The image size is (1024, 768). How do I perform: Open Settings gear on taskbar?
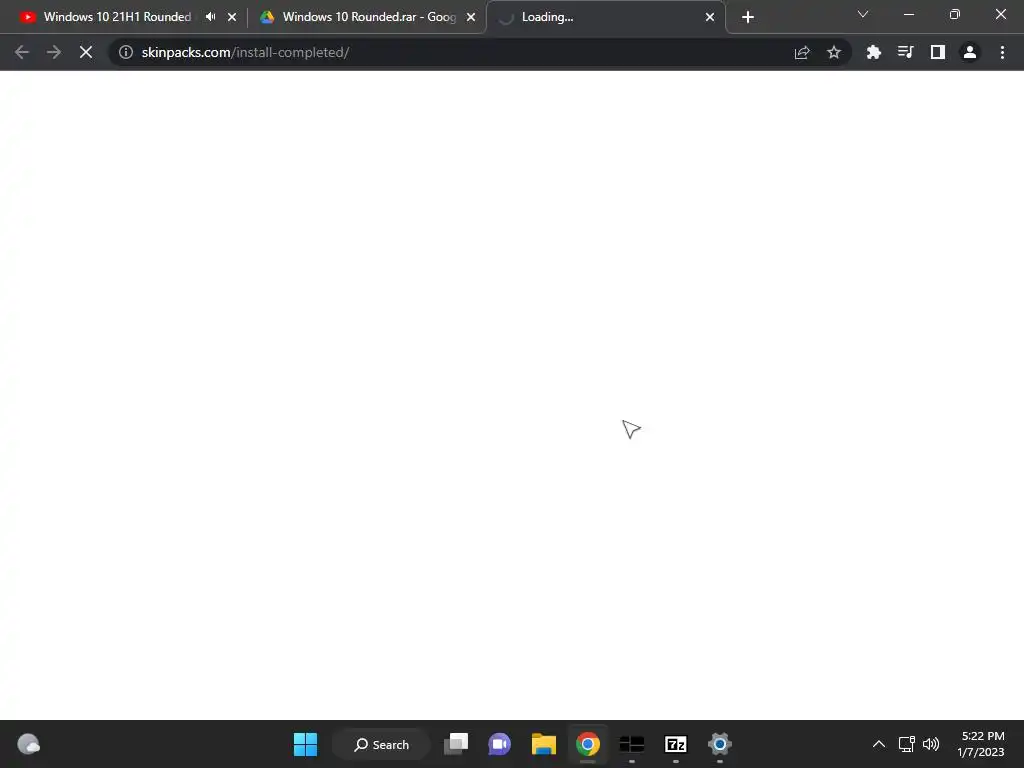point(720,744)
